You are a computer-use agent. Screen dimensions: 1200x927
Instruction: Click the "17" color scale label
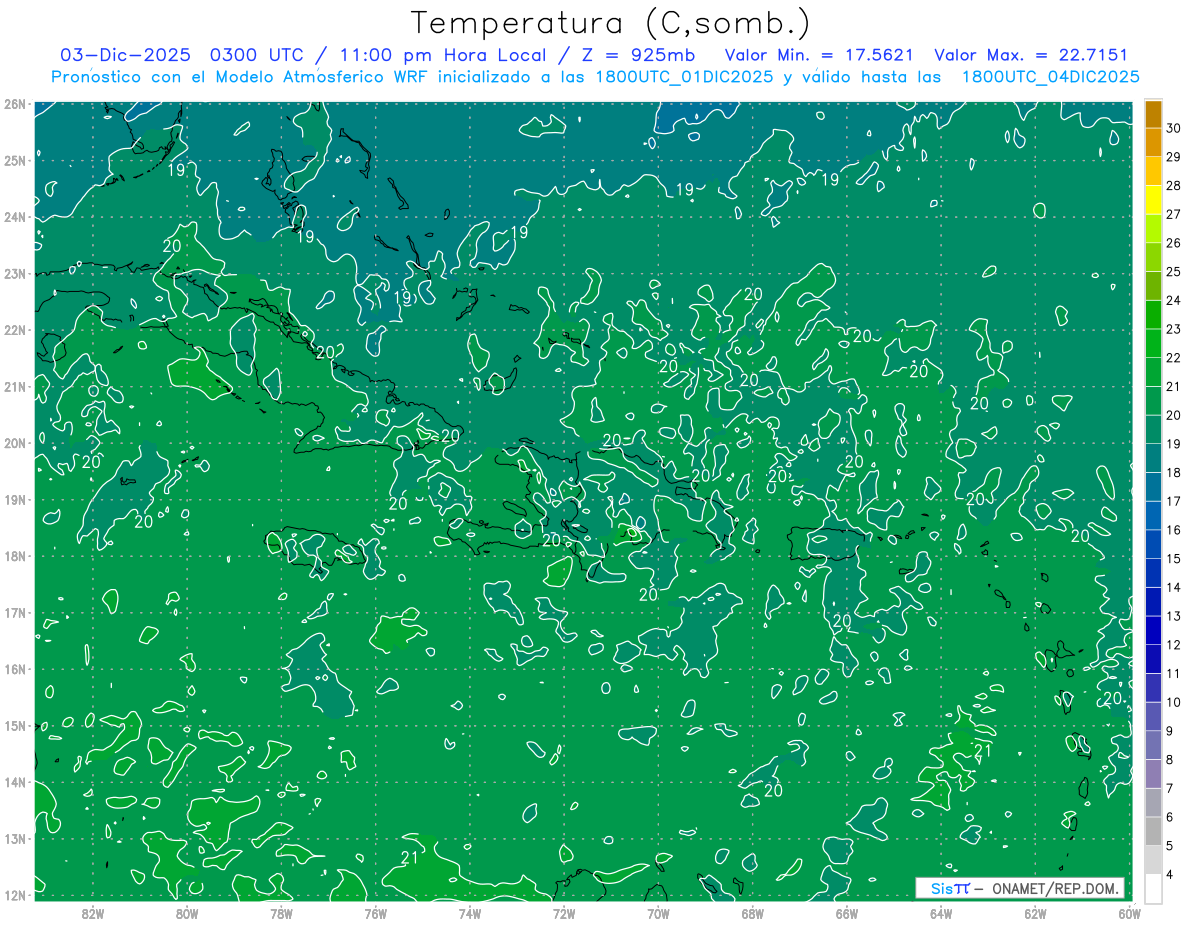pyautogui.click(x=1174, y=501)
